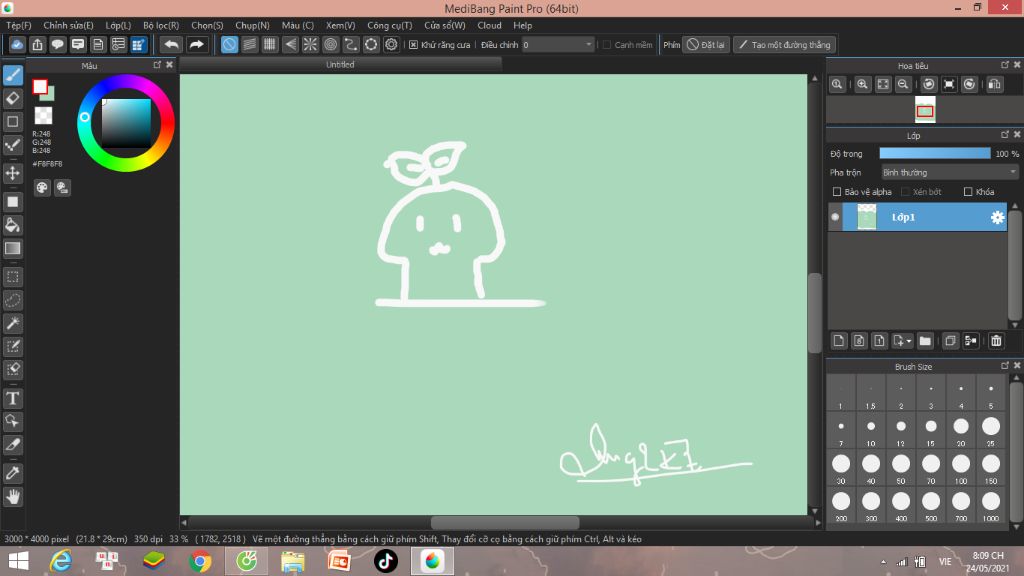Open Help menu
The width and height of the screenshot is (1024, 576).
pos(522,25)
